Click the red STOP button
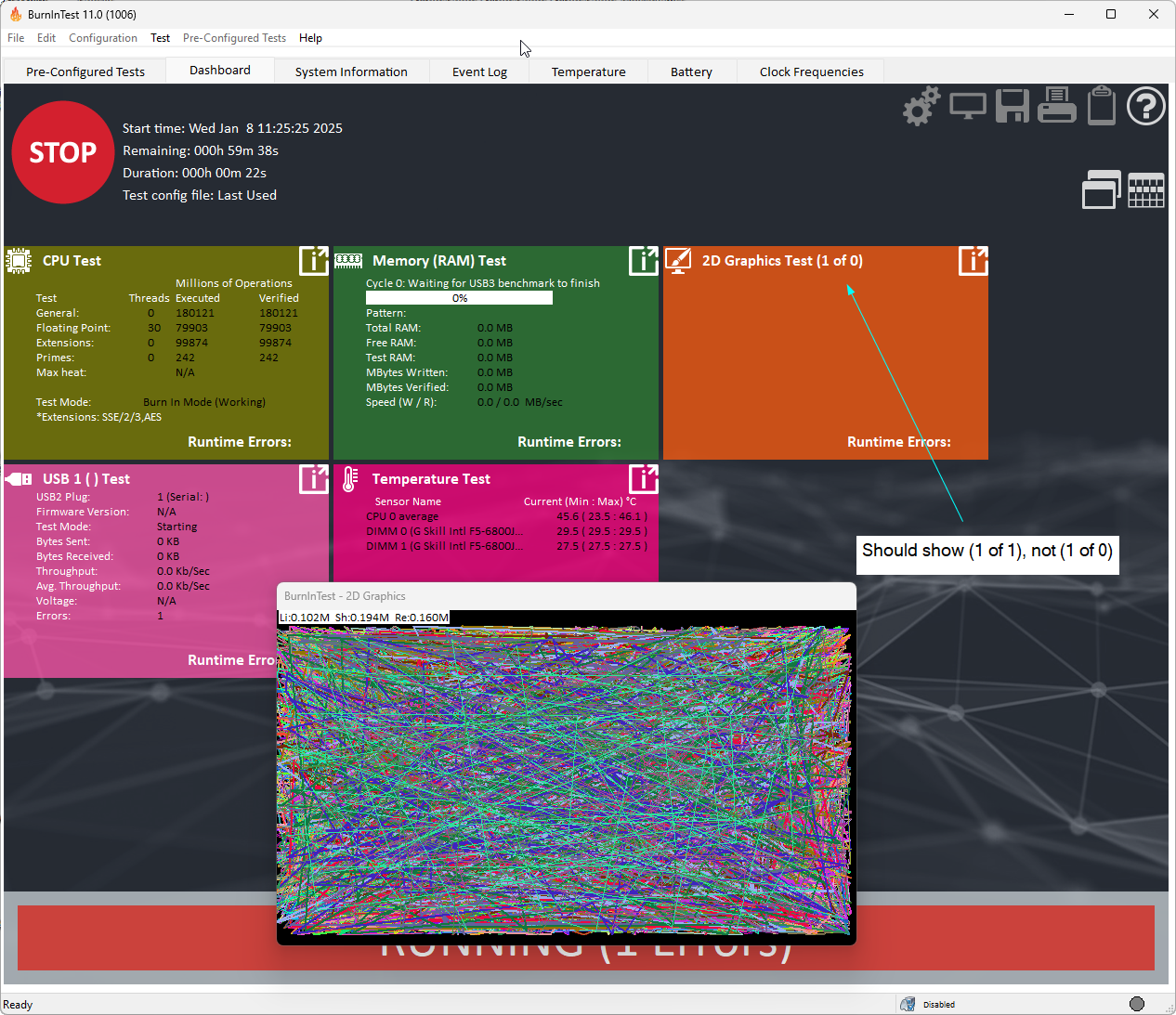This screenshot has width=1176, height=1015. click(63, 152)
